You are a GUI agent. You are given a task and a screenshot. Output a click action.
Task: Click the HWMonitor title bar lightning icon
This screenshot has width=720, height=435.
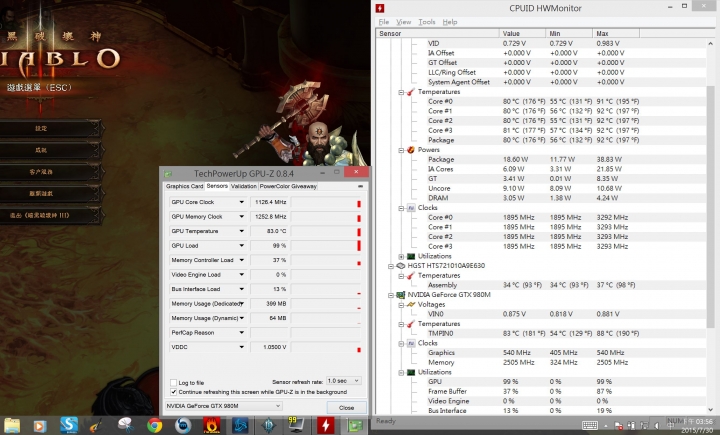[x=380, y=8]
